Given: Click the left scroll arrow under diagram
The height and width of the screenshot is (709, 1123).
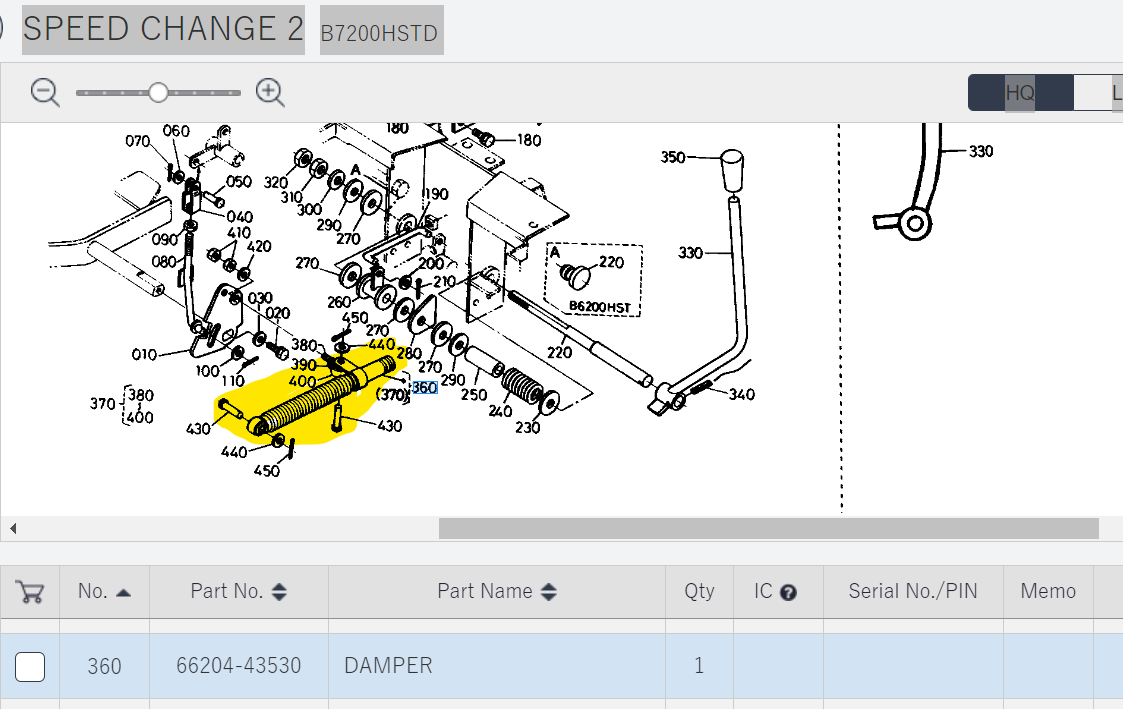Looking at the screenshot, I should [13, 528].
